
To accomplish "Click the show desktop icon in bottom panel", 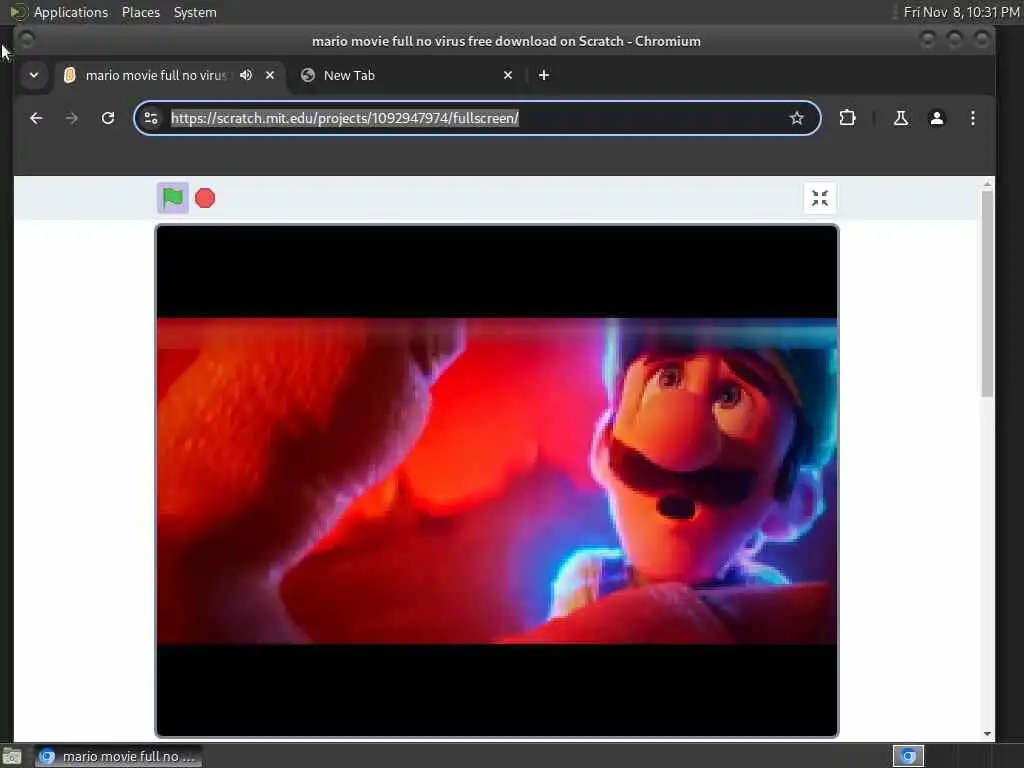I will 12,756.
